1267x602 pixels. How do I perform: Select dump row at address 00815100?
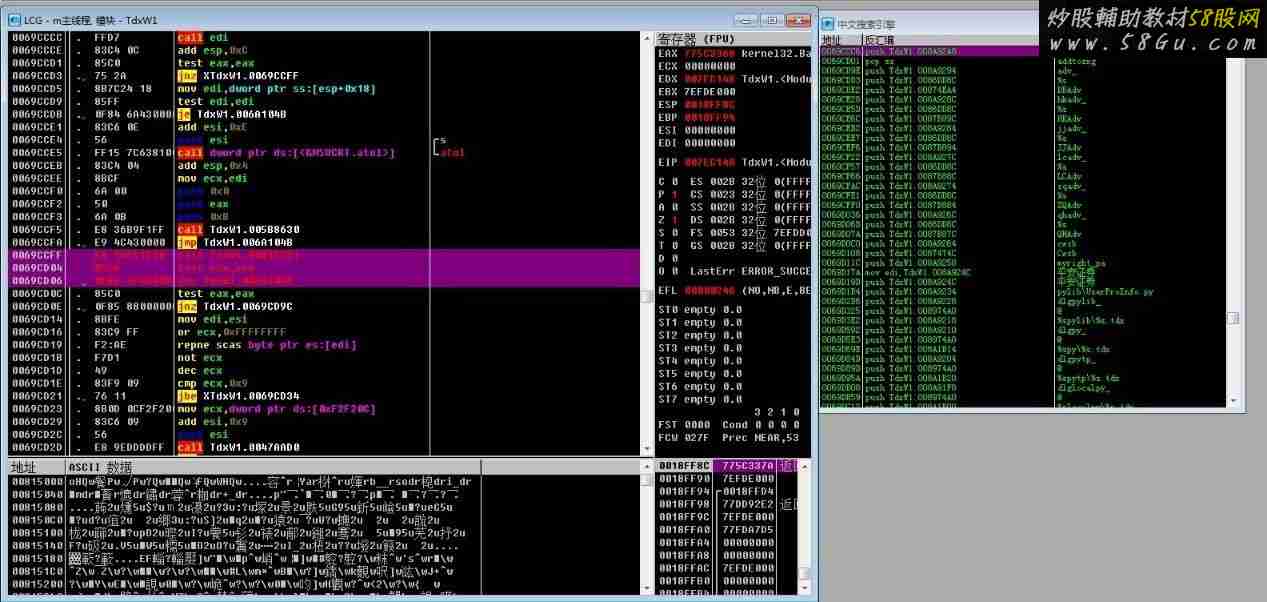325,532
